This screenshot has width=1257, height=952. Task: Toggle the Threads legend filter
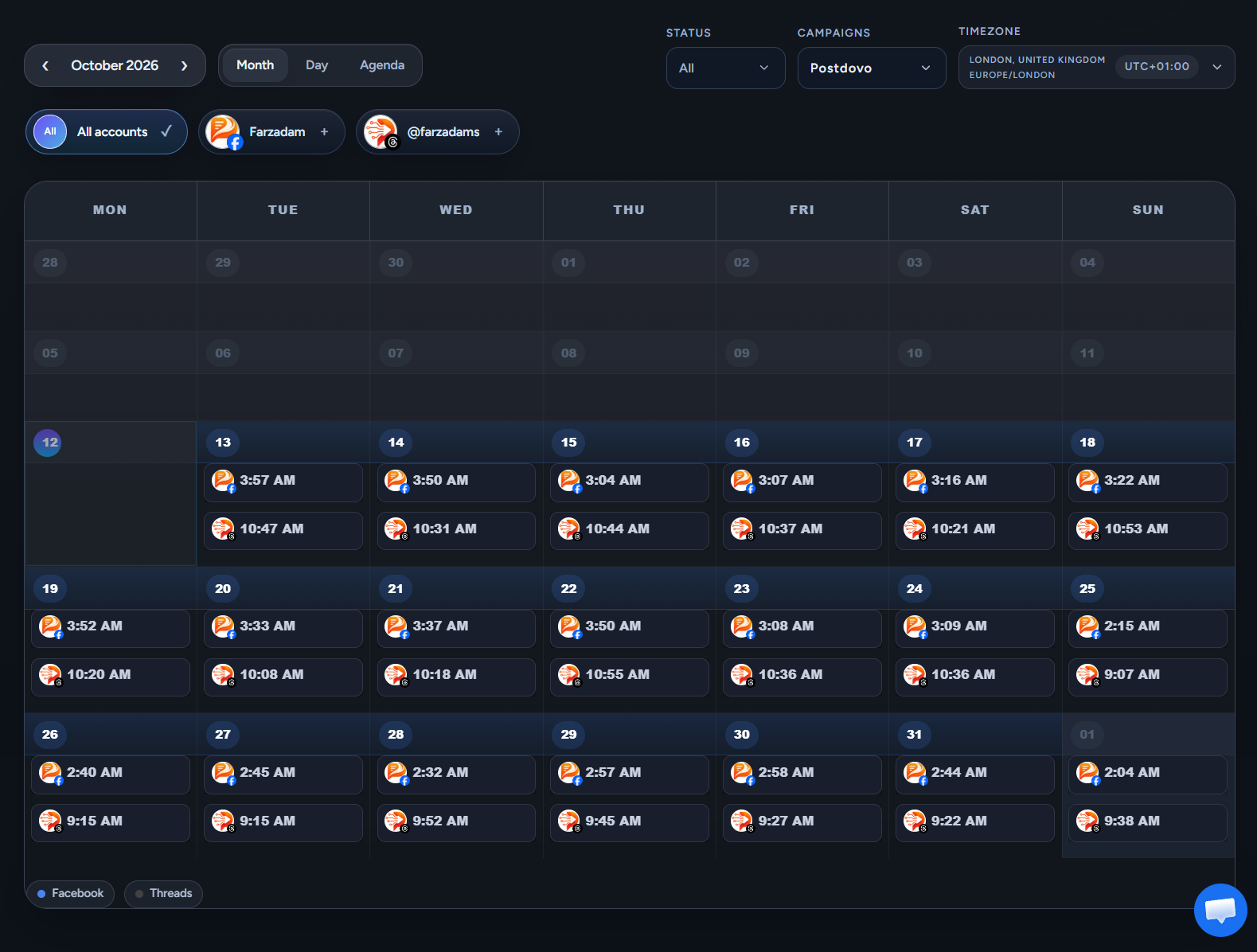163,894
